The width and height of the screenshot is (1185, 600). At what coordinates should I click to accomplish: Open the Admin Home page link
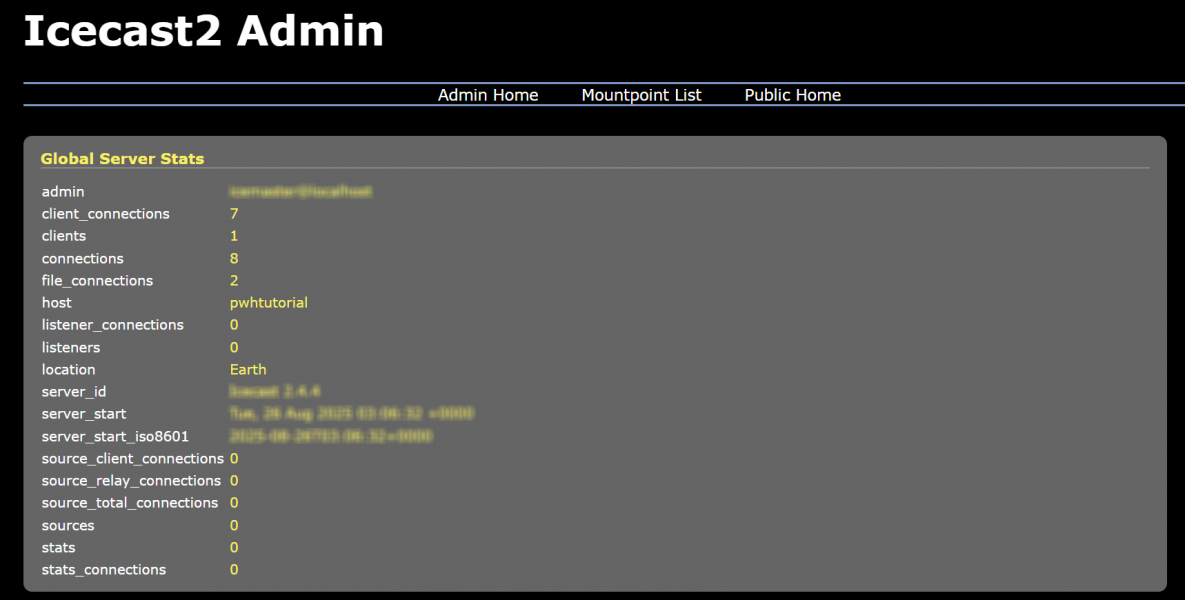coord(488,95)
